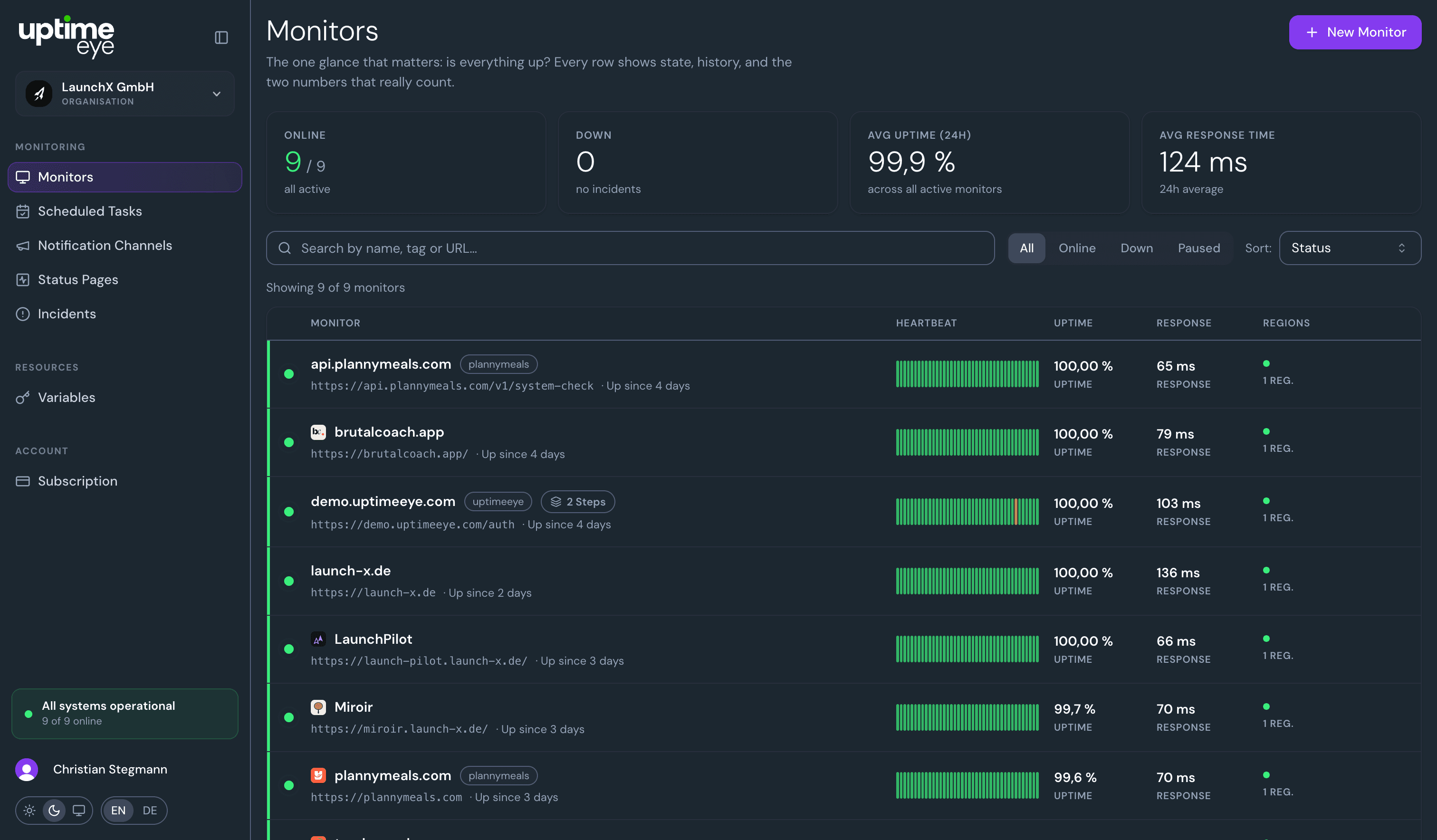Click the Down 0 stat card
The width and height of the screenshot is (1437, 840).
[x=698, y=162]
